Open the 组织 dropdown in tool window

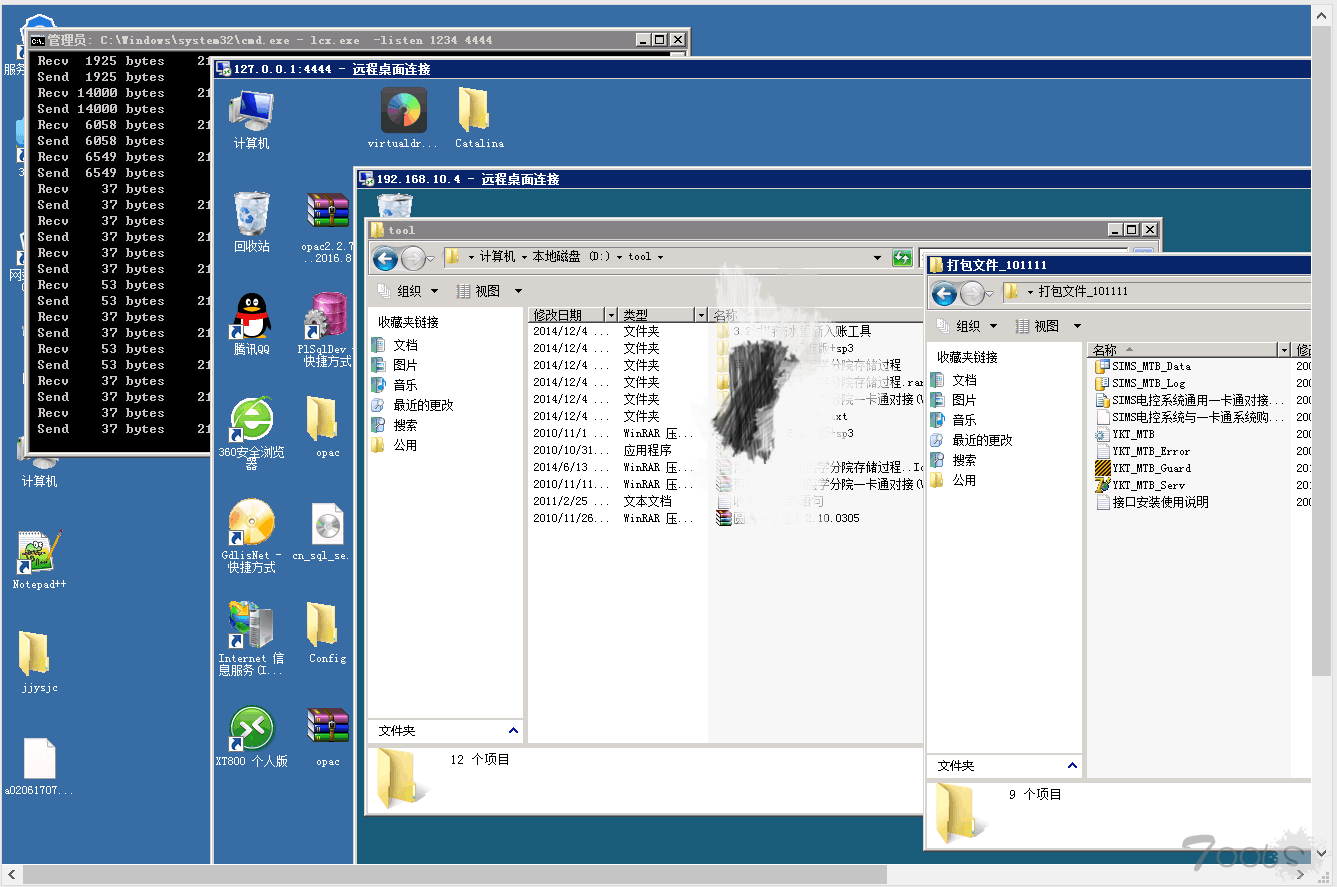tap(408, 291)
